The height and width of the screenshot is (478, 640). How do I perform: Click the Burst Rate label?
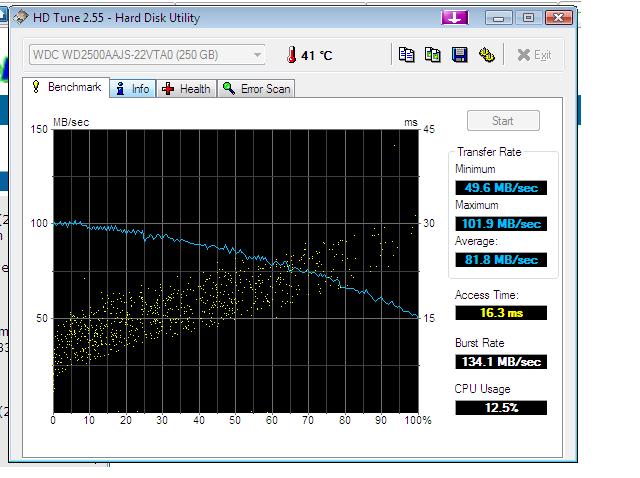tap(480, 343)
